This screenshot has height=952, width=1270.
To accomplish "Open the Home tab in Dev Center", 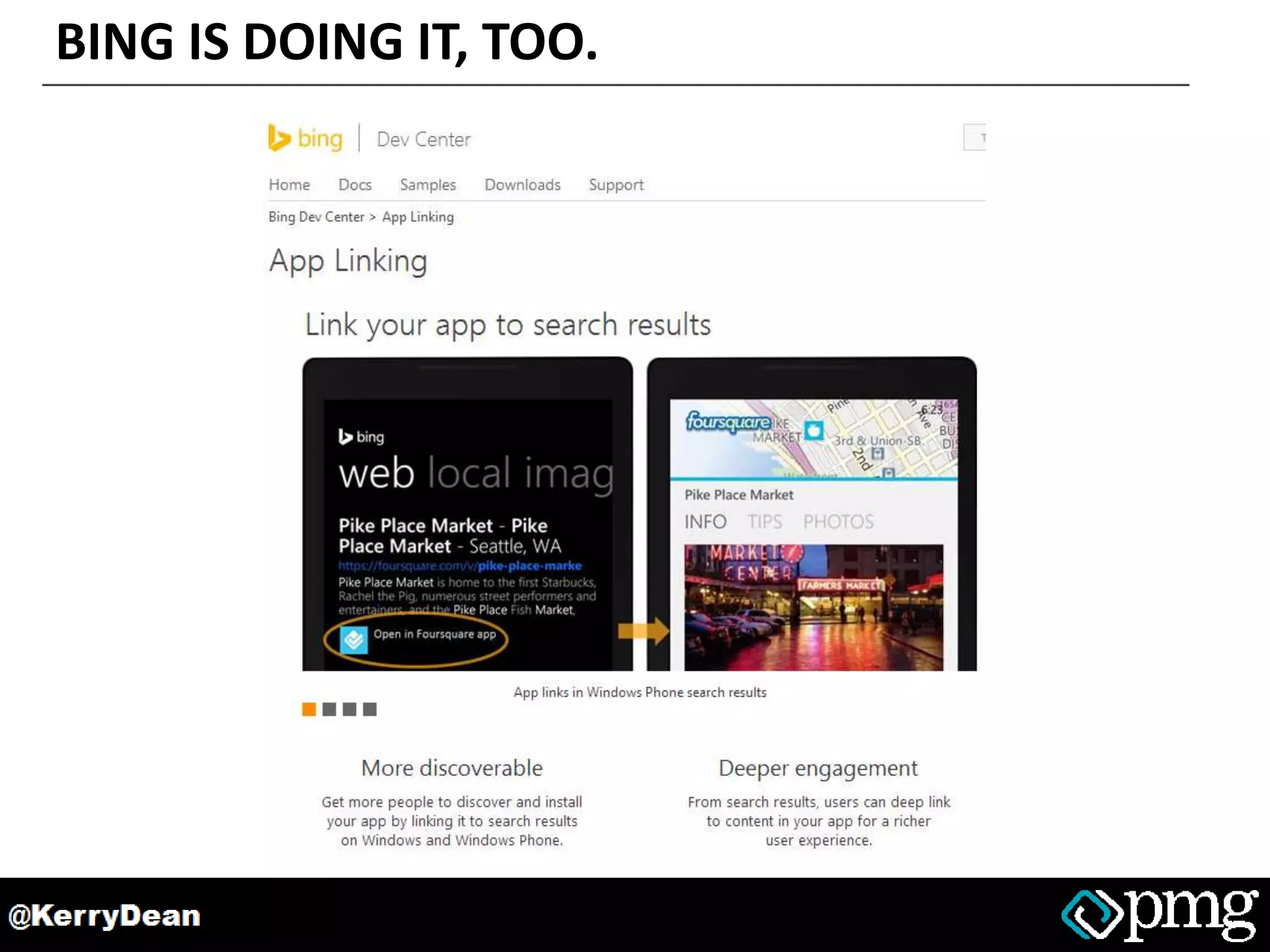I will [289, 185].
